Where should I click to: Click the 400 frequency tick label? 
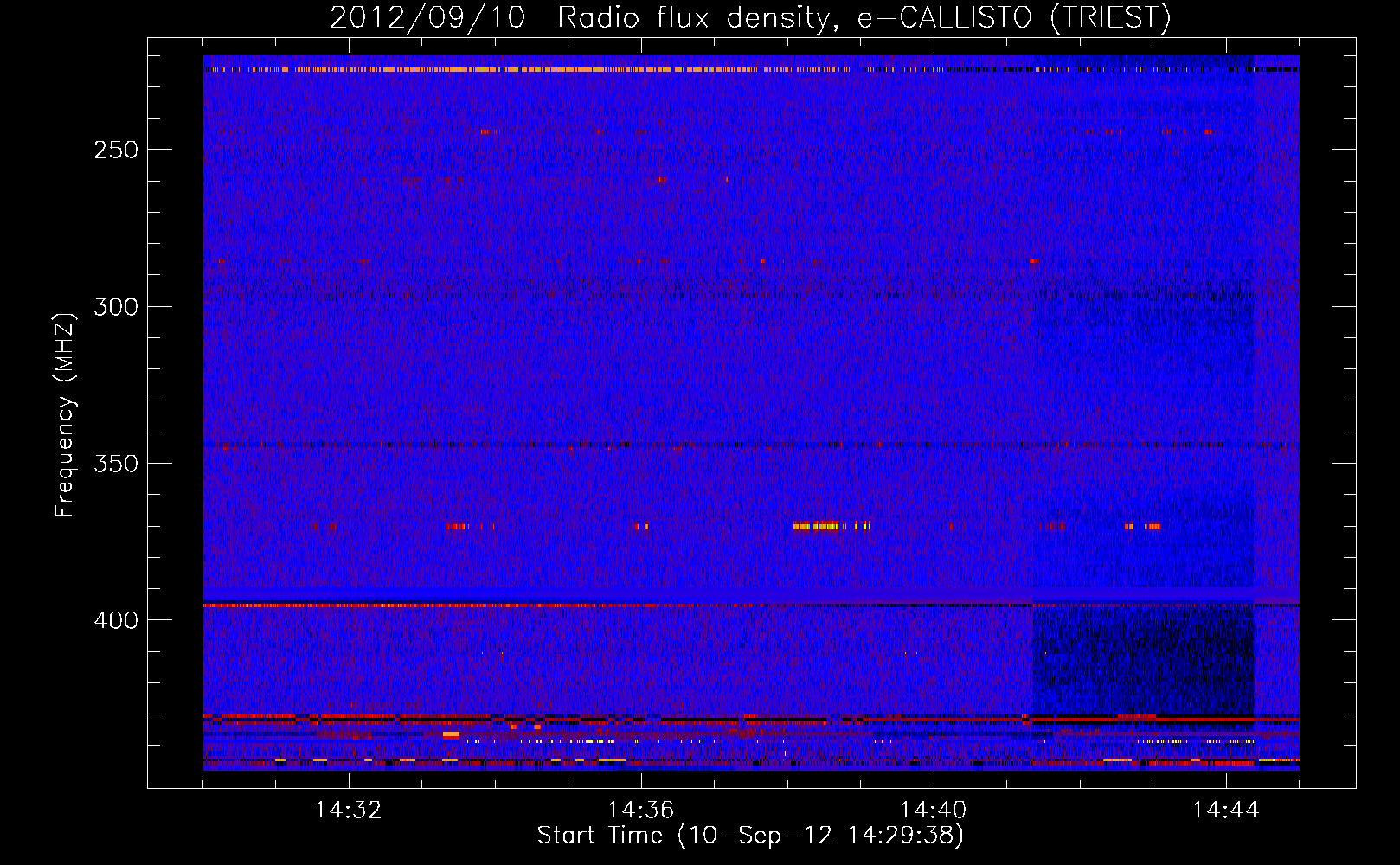pos(116,620)
